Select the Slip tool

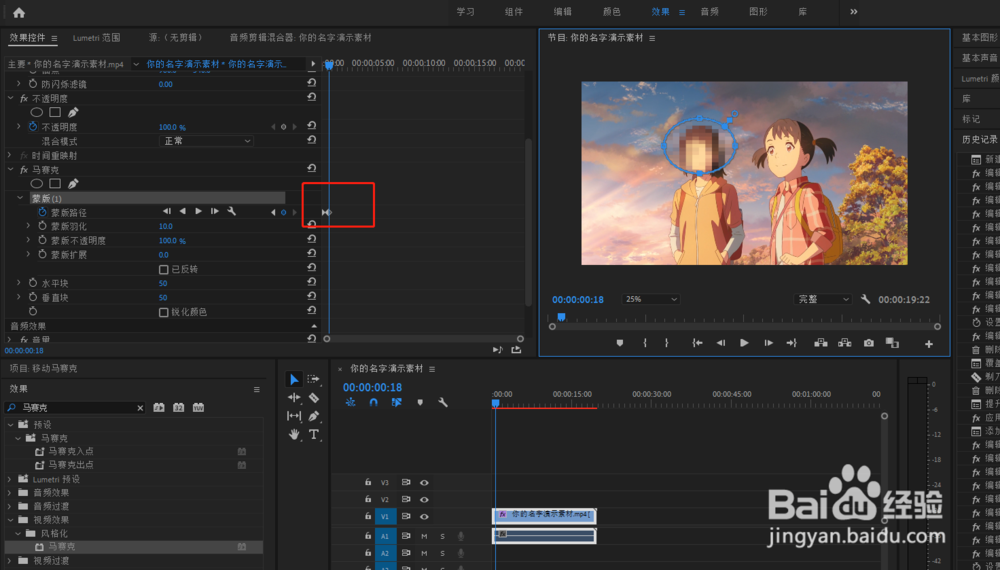(x=294, y=416)
